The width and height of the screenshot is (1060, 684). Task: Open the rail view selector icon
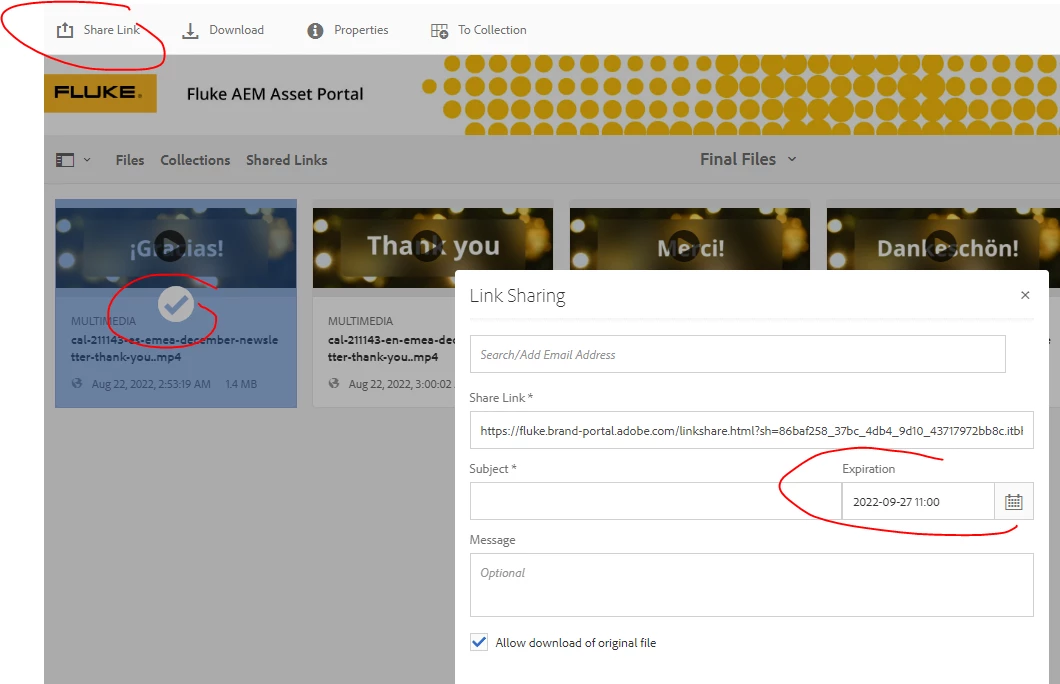pos(65,160)
